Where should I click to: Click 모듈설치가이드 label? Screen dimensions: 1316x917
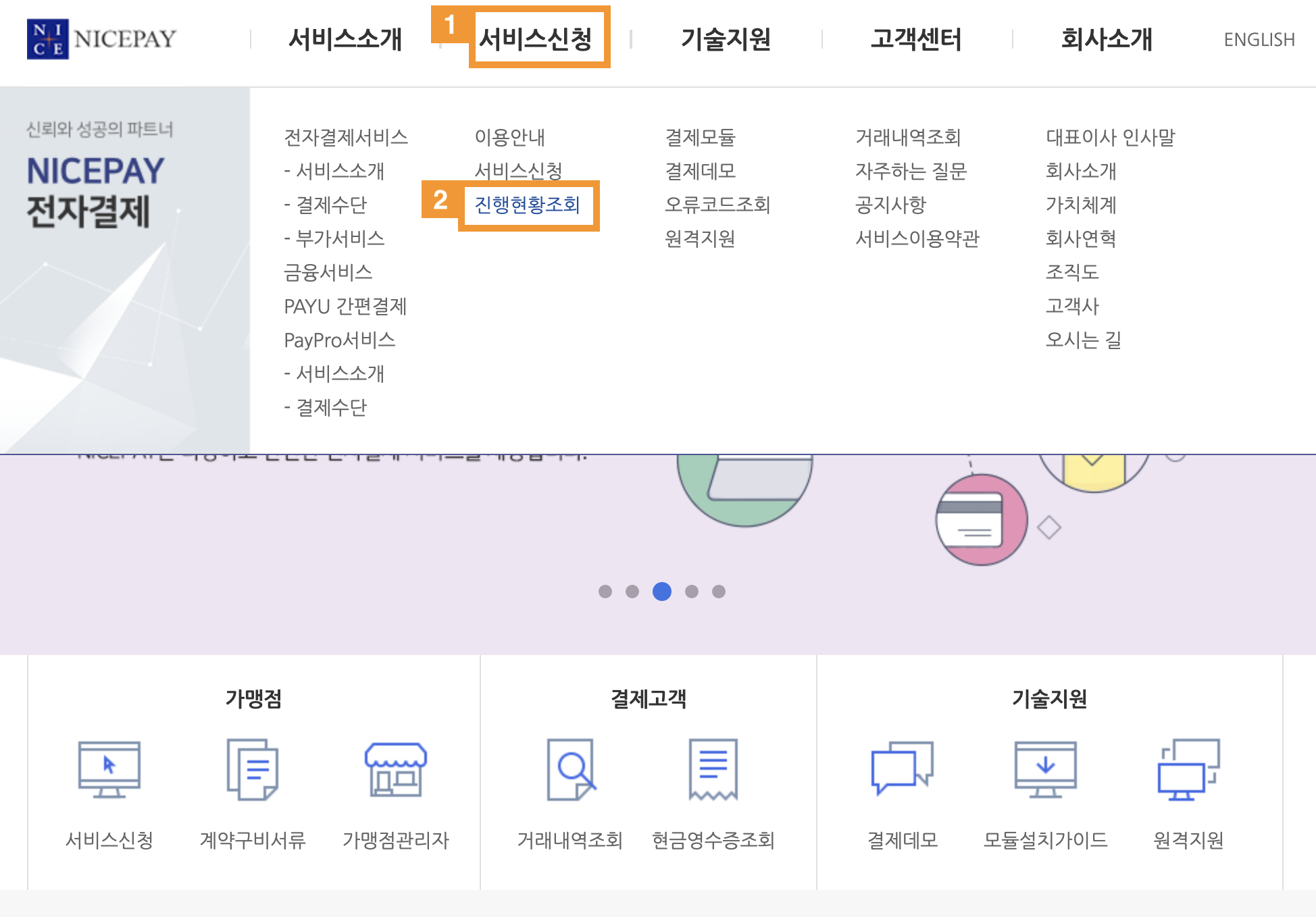(1046, 840)
